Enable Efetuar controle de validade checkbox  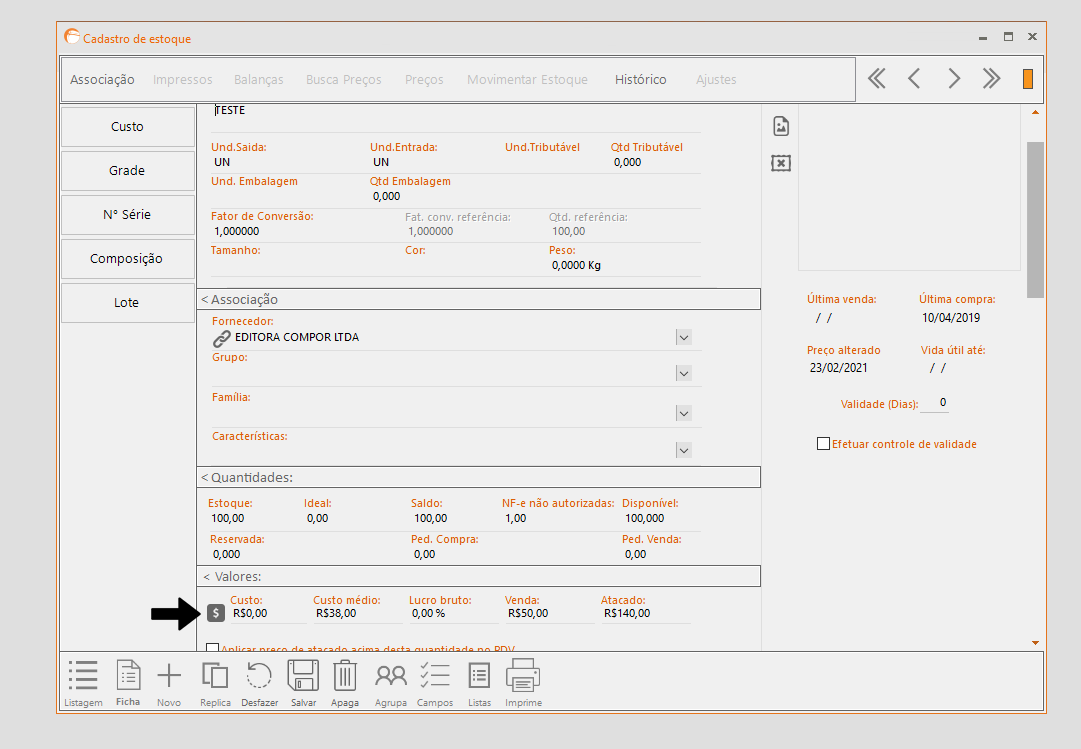pos(823,444)
